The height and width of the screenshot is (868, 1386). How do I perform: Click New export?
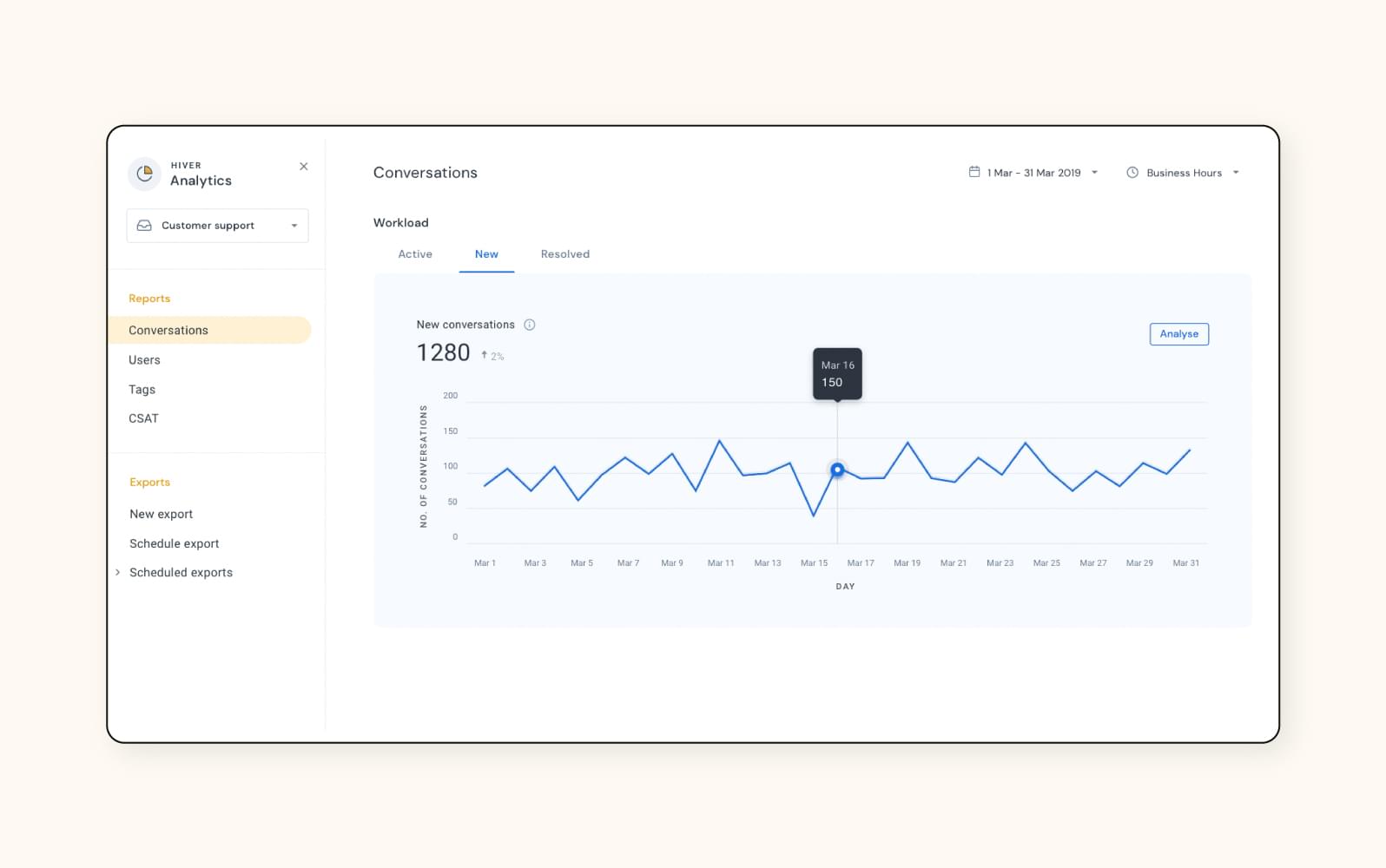pos(161,514)
